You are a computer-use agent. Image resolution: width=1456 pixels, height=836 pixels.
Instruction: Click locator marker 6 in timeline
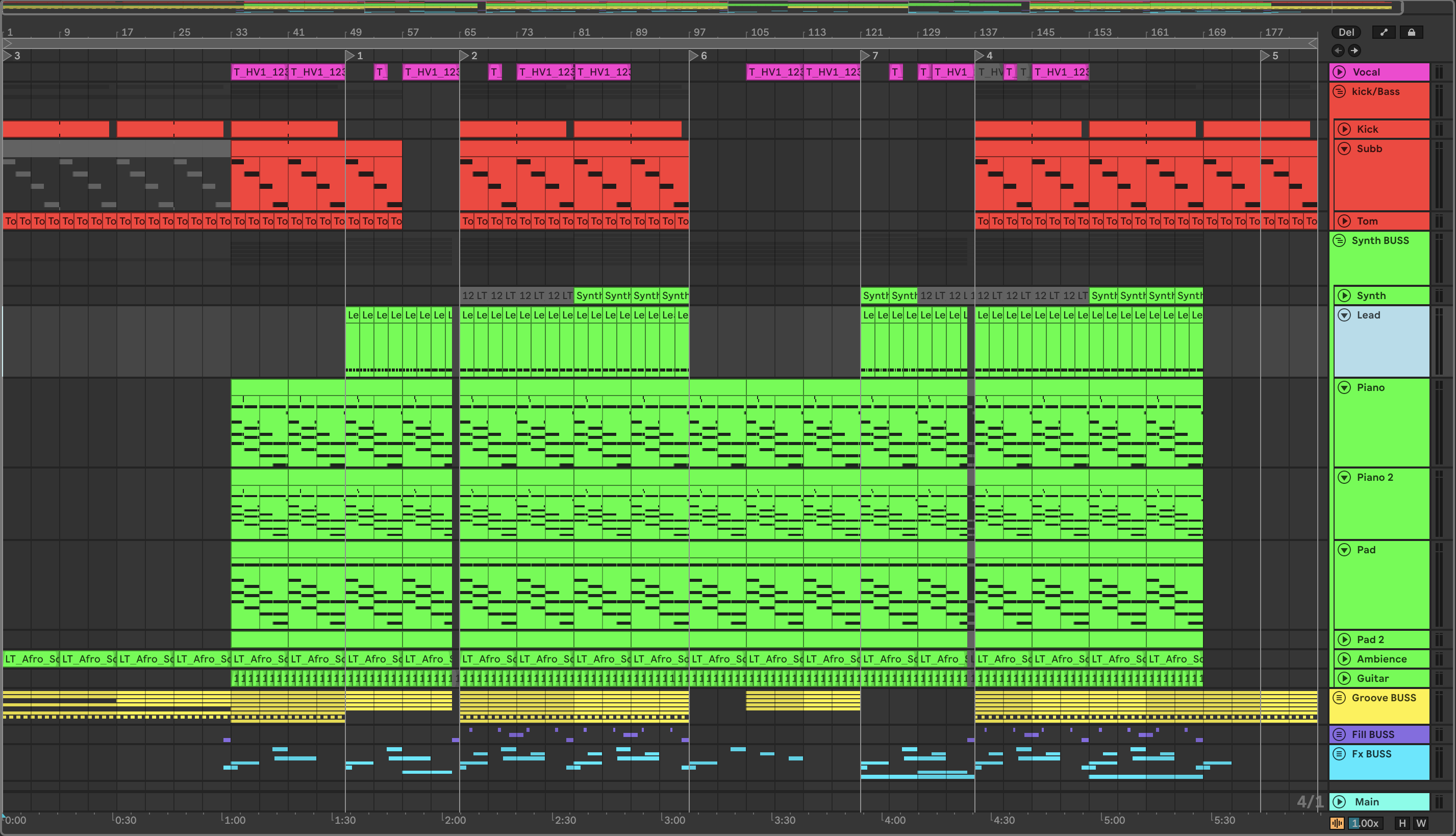pos(694,56)
